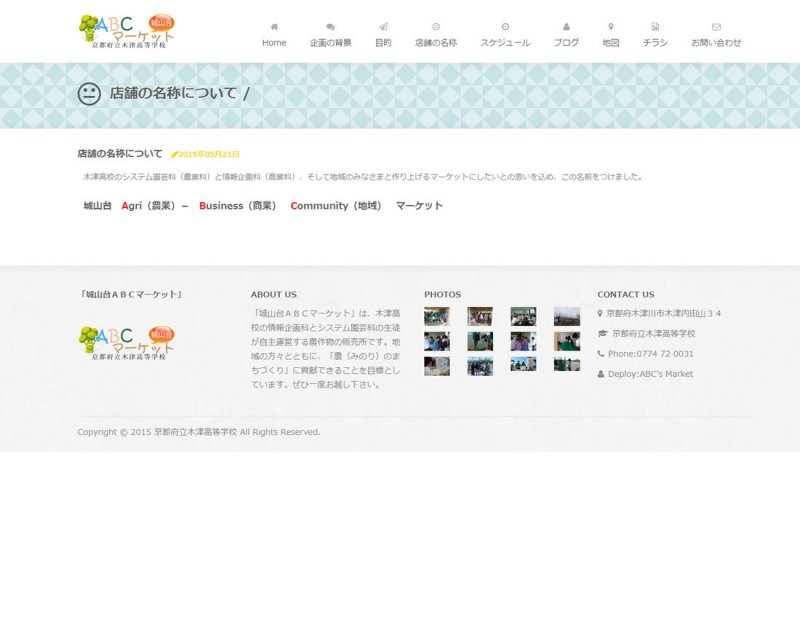
Task: Open the Home menu item
Action: pos(274,43)
